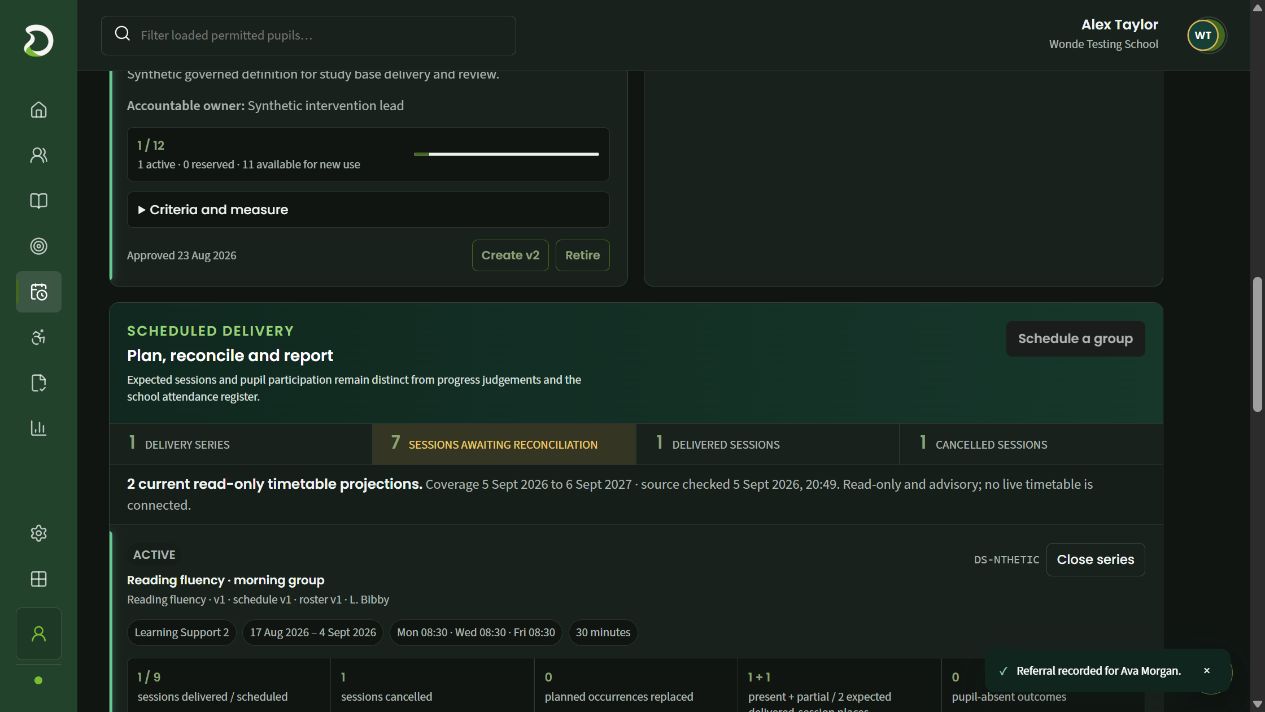1265x712 pixels.
Task: Open the grid layout sidebar icon
Action: [38, 579]
